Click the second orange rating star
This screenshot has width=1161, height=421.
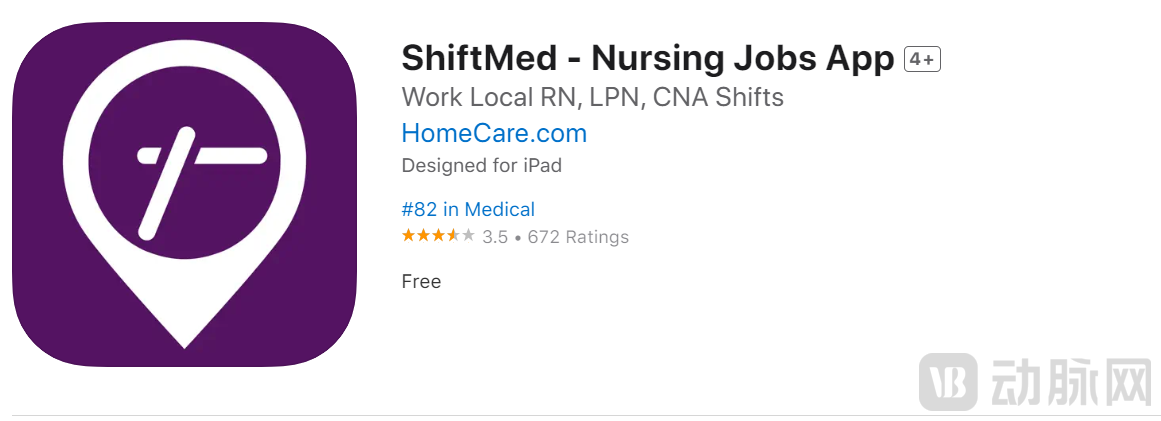point(423,236)
